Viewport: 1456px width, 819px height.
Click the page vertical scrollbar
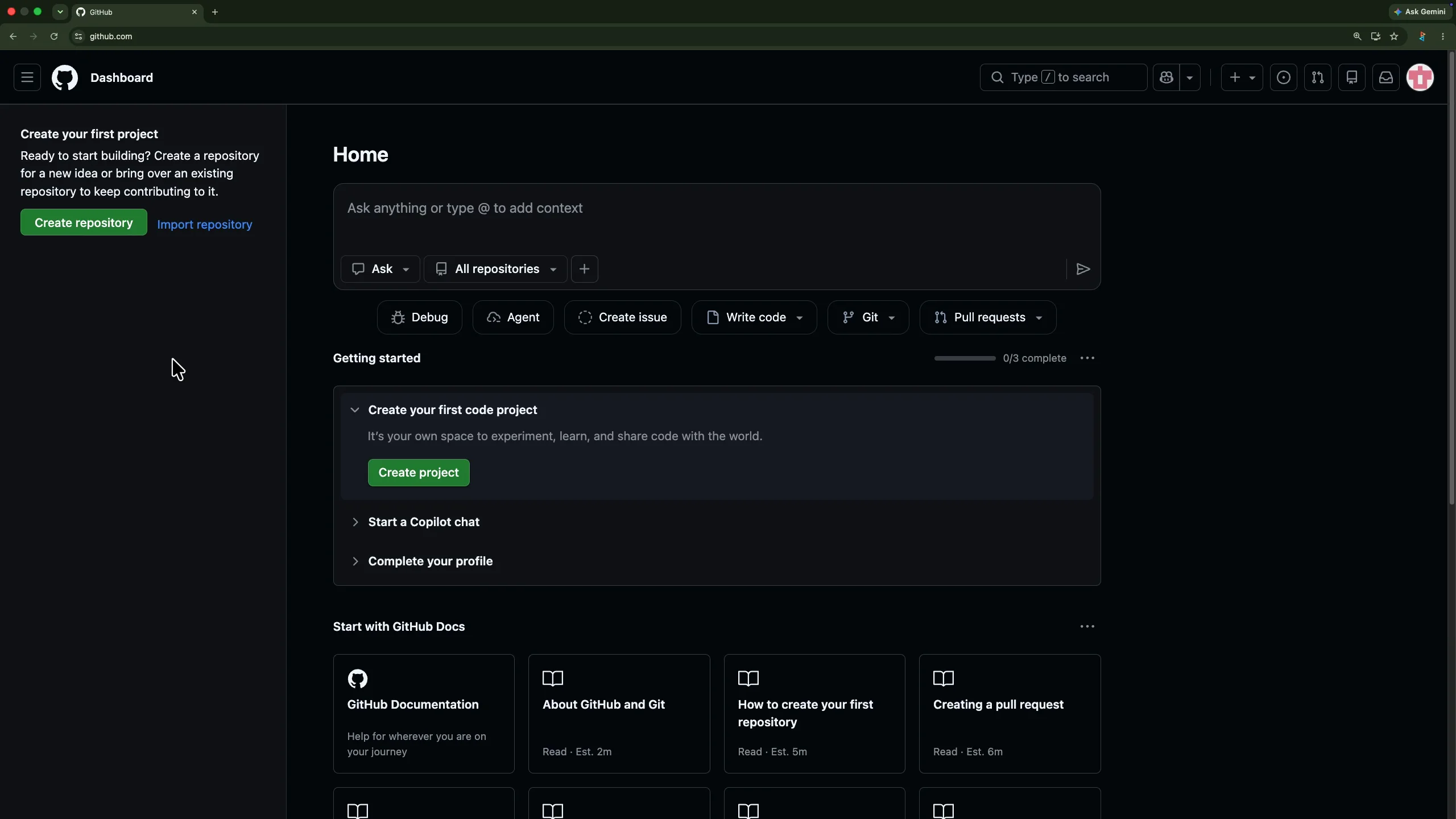point(1451,279)
